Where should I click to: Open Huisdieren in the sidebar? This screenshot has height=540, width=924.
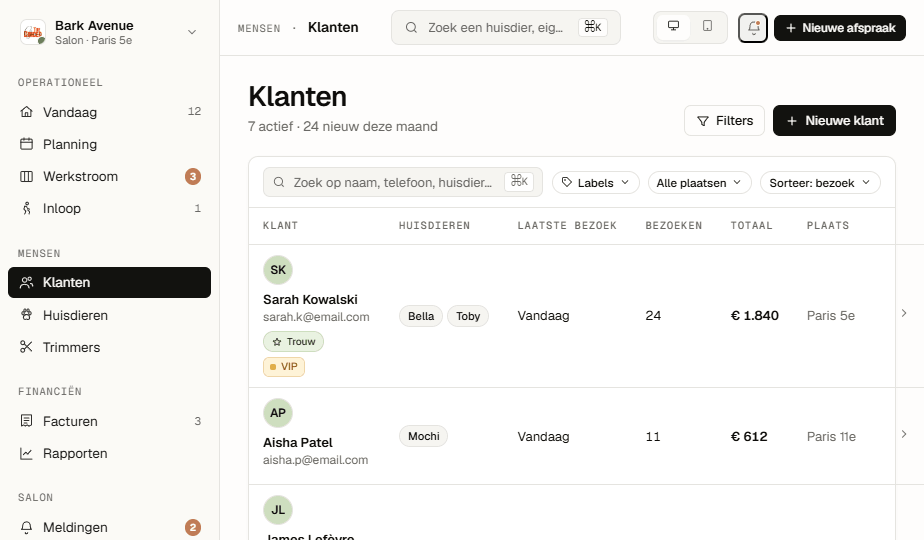coord(110,315)
